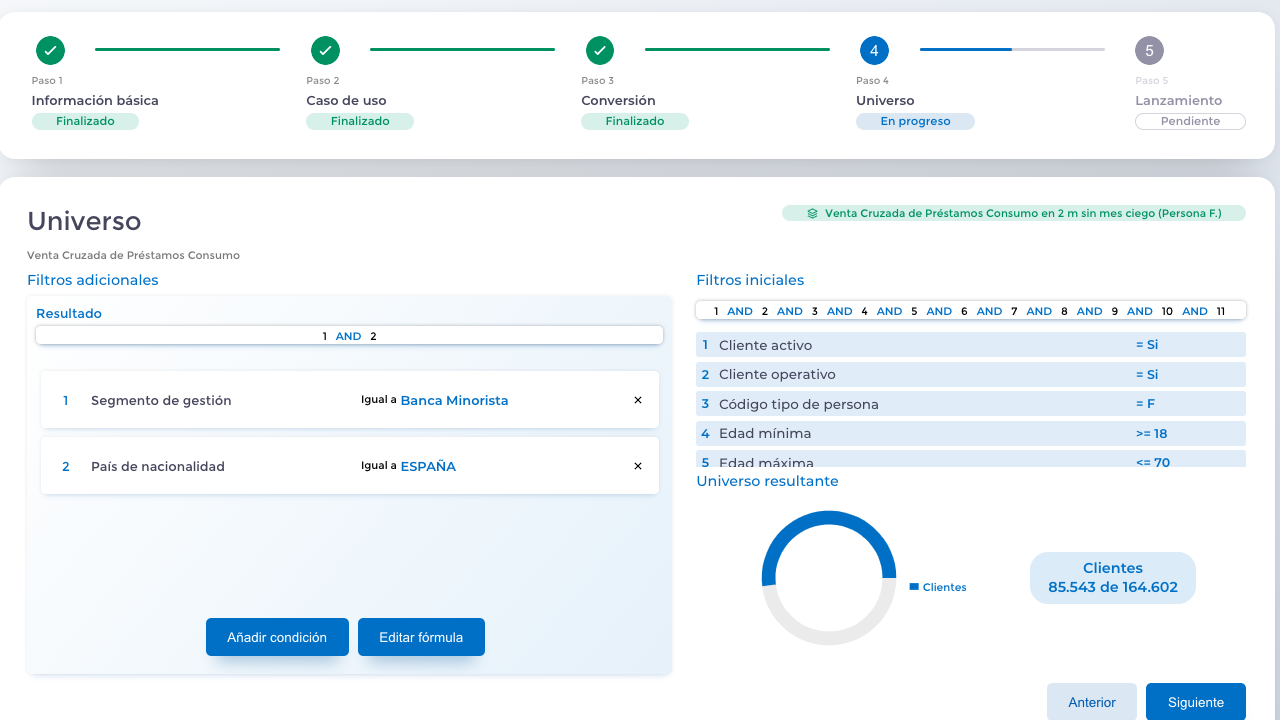The width and height of the screenshot is (1280, 720).
Task: Click the Clientes 85.543 de 164.602 box
Action: [1113, 578]
